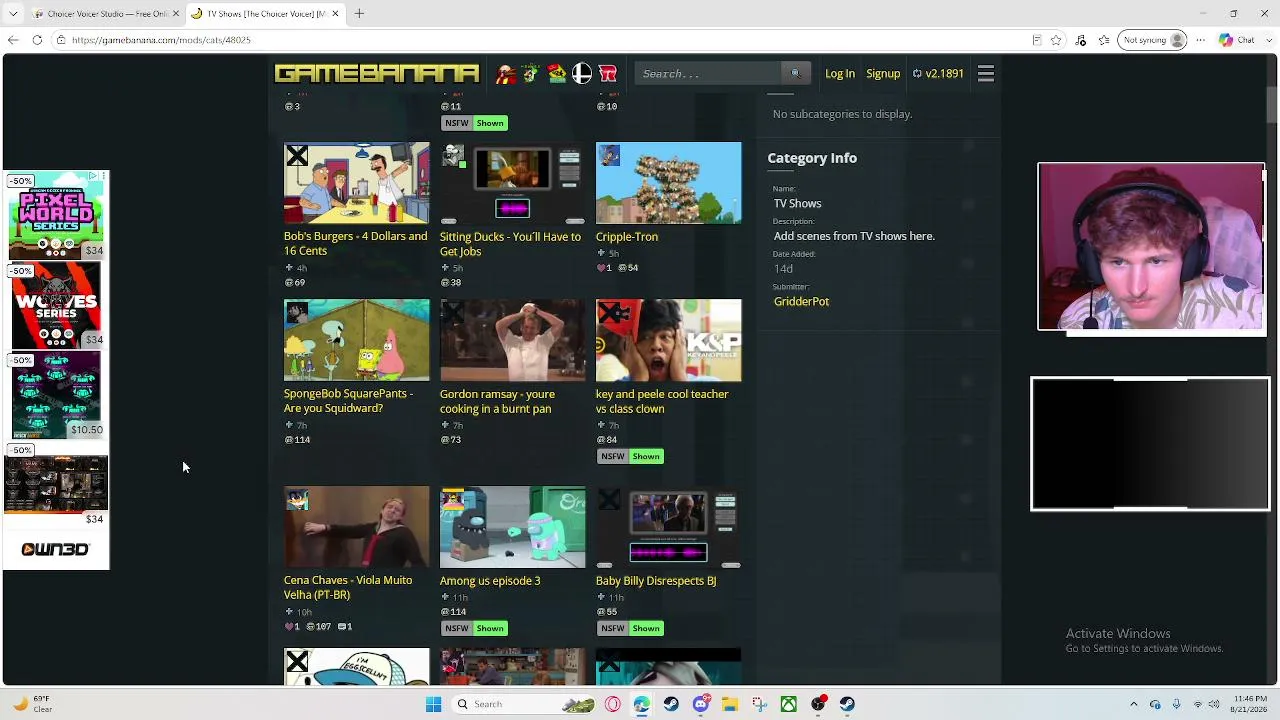Open the Cripple-Tron mod link
Screen dimensions: 1280x720
pyautogui.click(x=627, y=237)
